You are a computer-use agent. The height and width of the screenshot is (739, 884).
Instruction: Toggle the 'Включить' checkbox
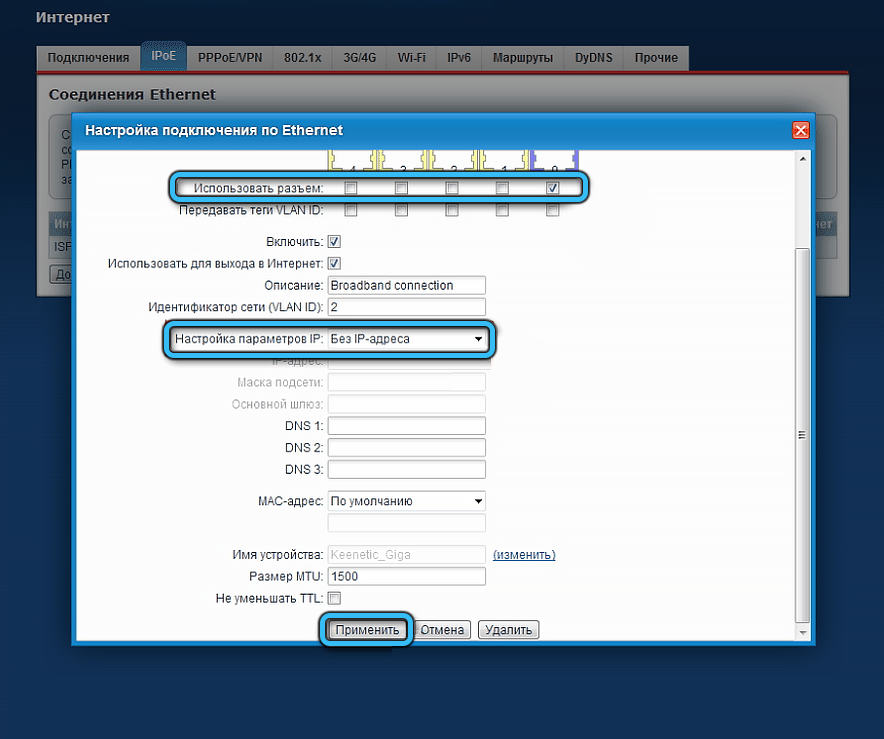(334, 242)
